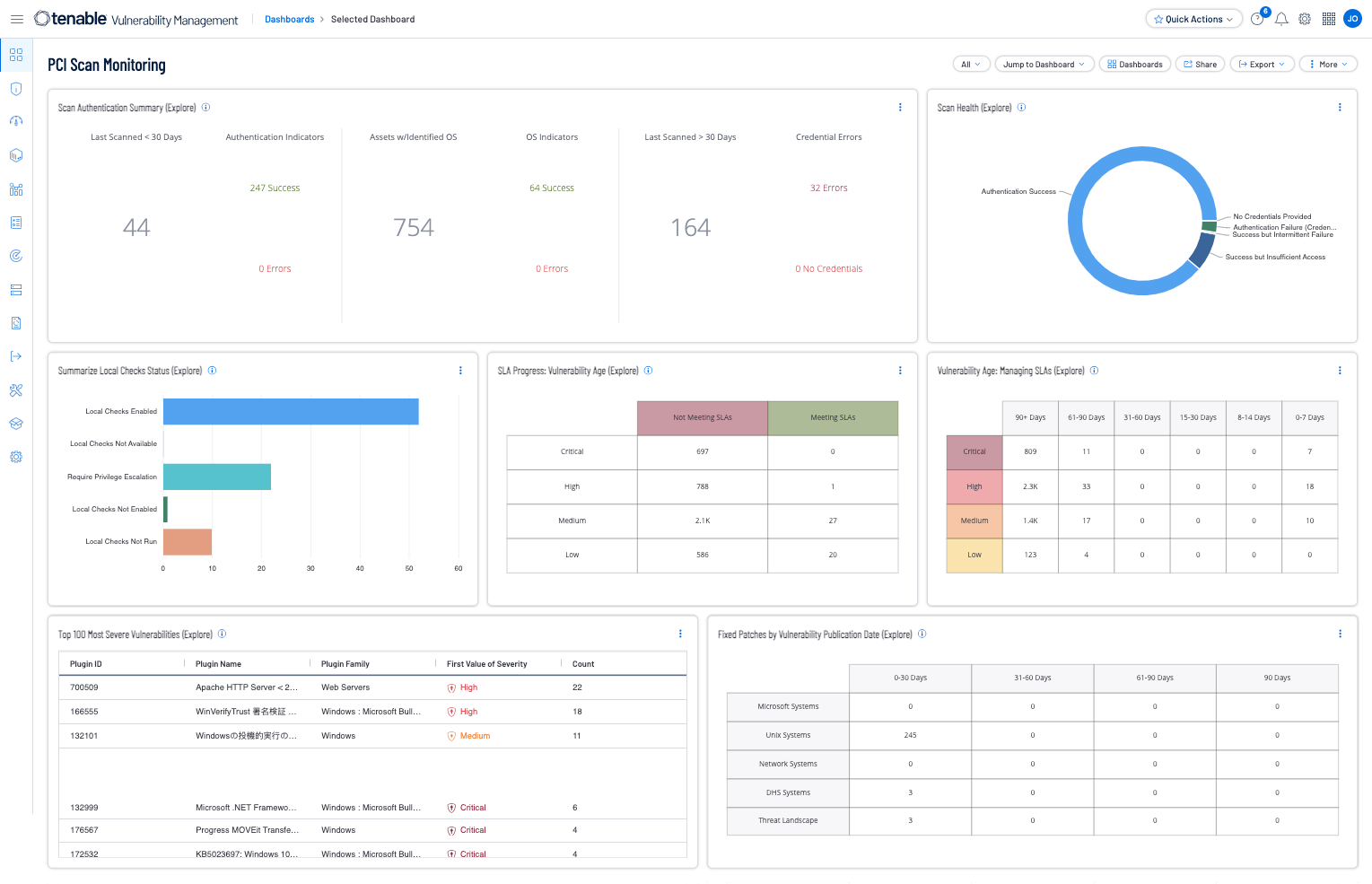Select the Require Privilege Escalation bar
The image size is (1372, 884).
click(217, 477)
